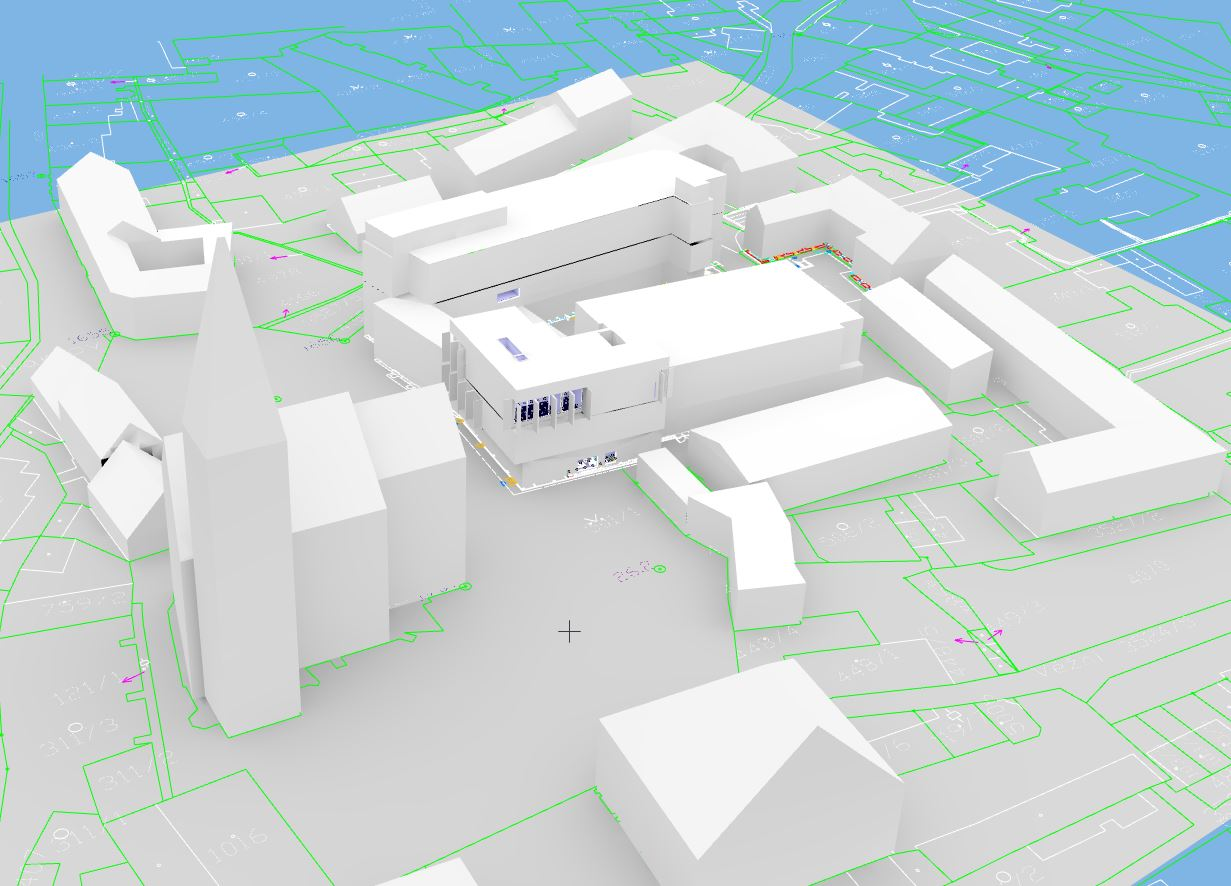Viewport: 1231px width, 886px height.
Task: Select the long flat-roofed block behind the central building
Action: coord(540,240)
